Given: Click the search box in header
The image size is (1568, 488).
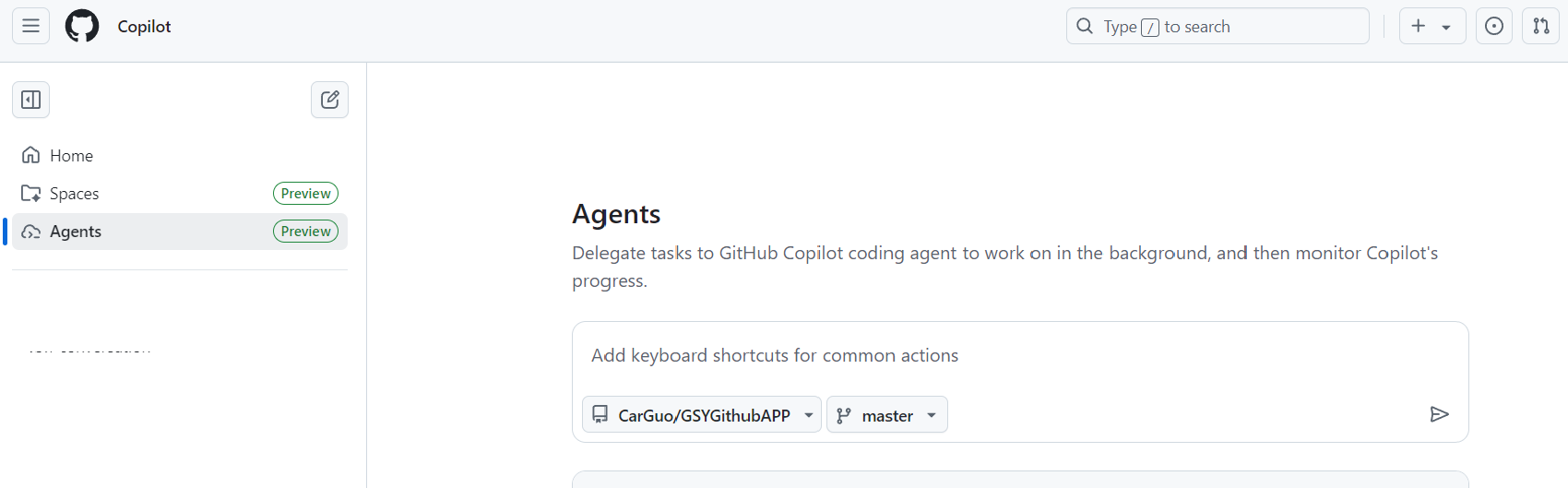Looking at the screenshot, I should coord(1218,26).
